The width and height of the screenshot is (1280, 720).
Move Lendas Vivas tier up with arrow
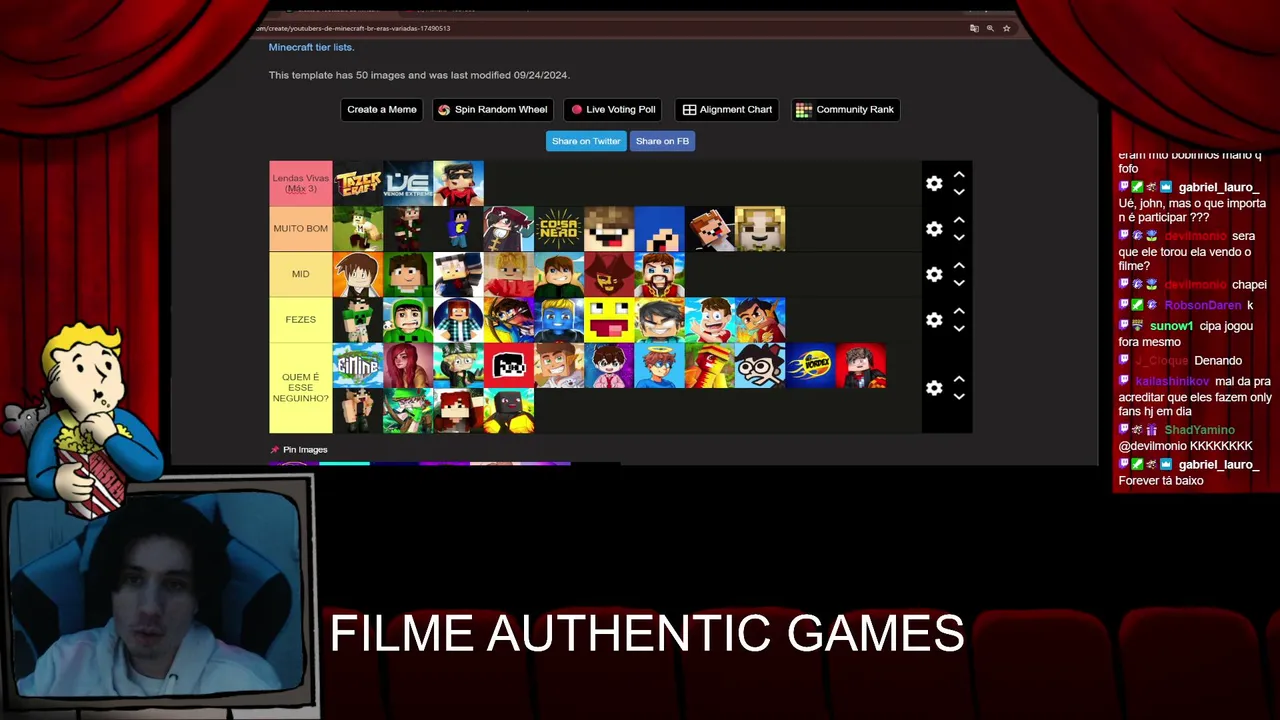pos(959,175)
